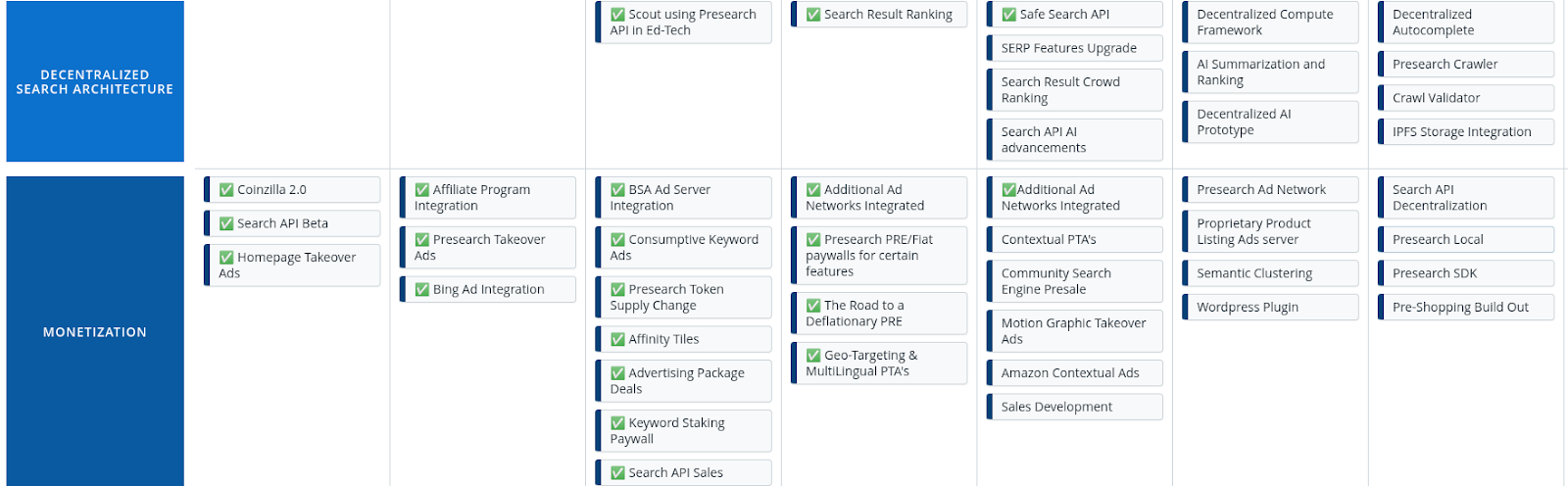
Task: Open the Search Result Ranking card
Action: [x=879, y=14]
